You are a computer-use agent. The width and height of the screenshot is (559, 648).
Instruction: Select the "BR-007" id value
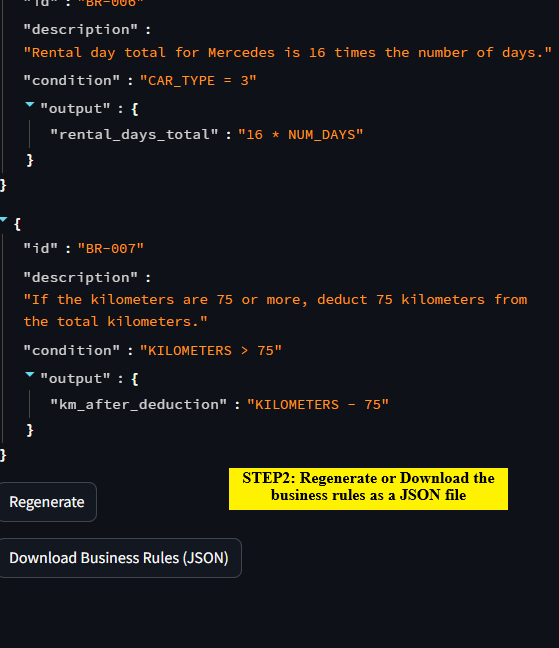click(111, 248)
